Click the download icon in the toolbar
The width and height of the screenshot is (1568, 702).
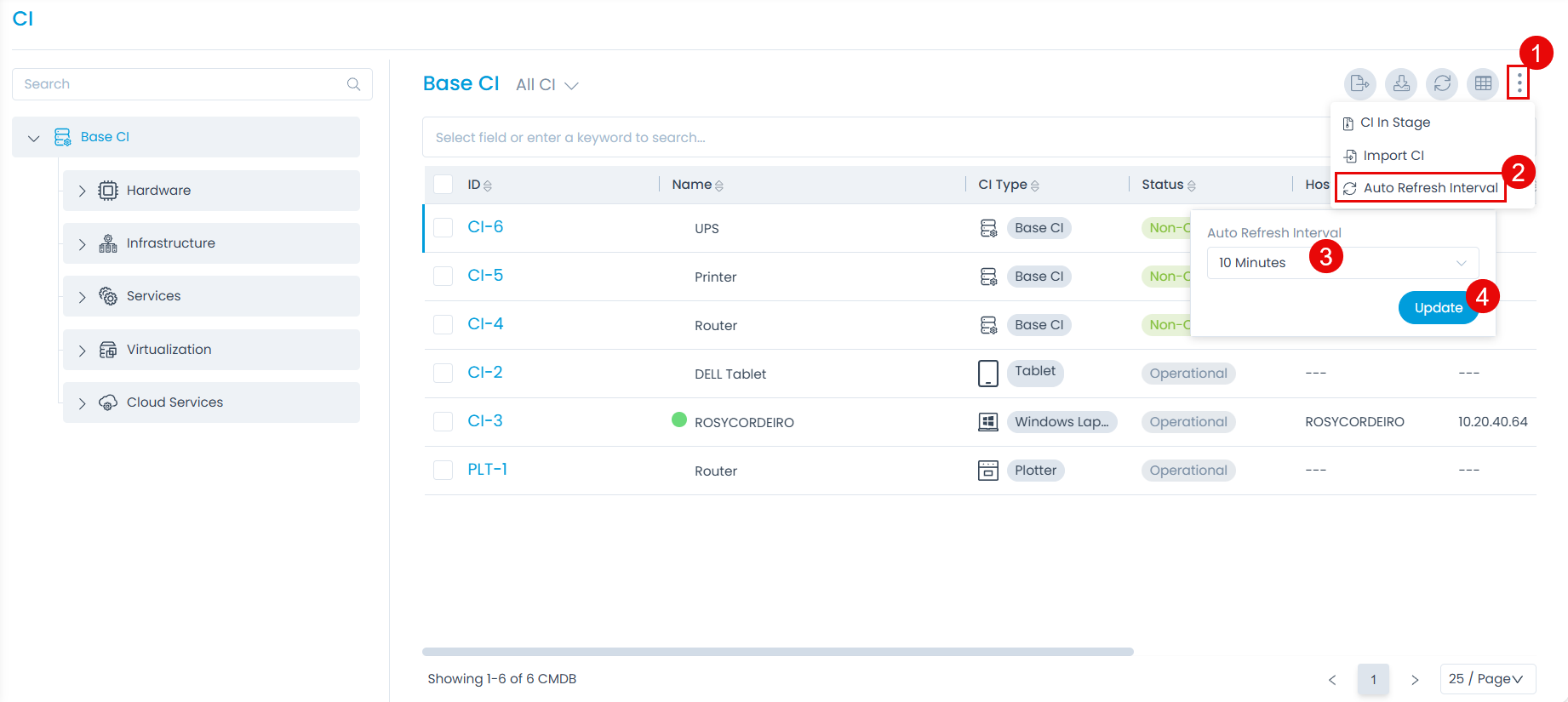(1400, 83)
